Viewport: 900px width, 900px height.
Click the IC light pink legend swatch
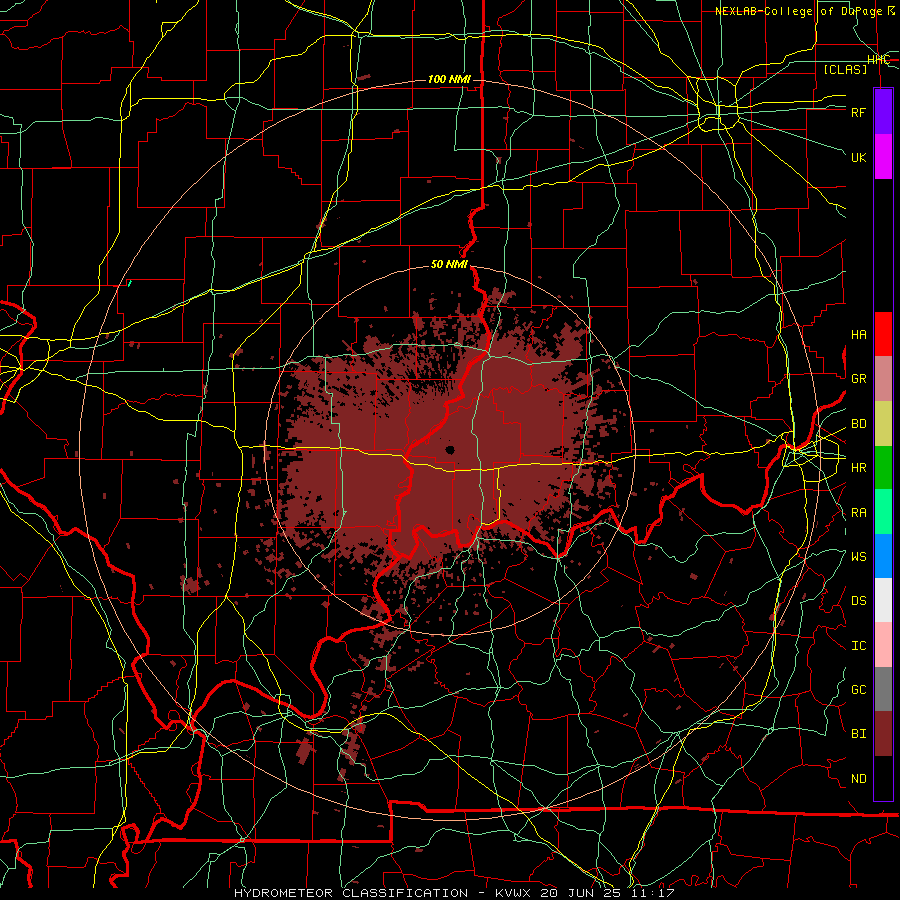[x=883, y=645]
